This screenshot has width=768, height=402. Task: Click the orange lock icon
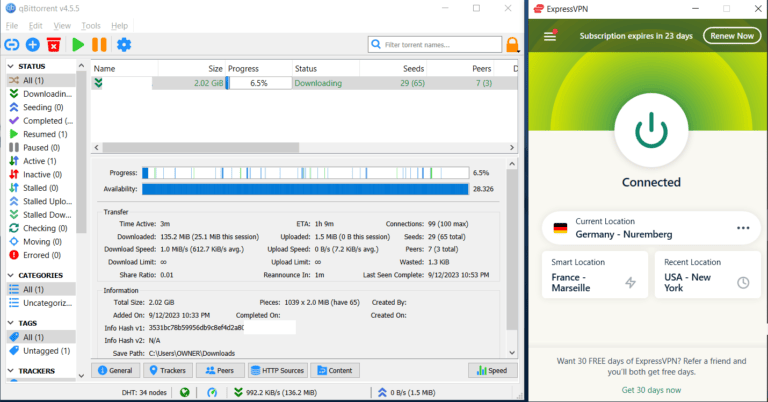click(x=513, y=44)
